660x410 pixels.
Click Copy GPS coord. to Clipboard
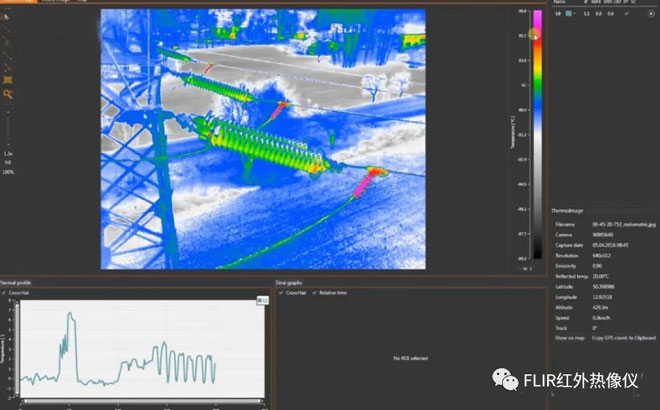click(x=626, y=338)
